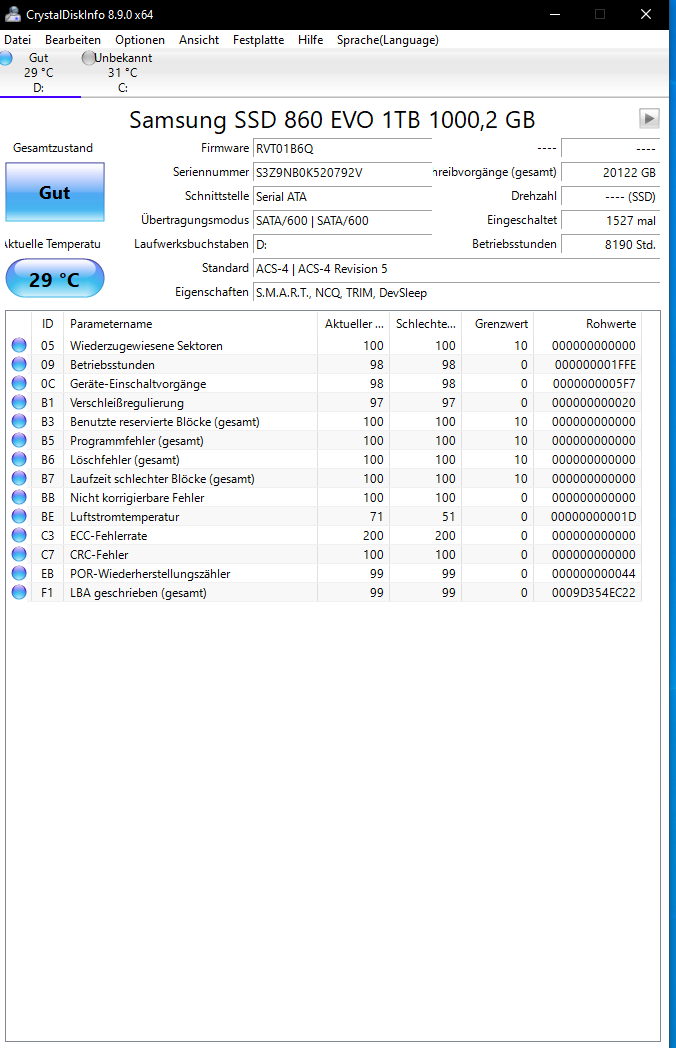
Task: Click status icon for Luftstromtemperatur
Action: point(19,517)
